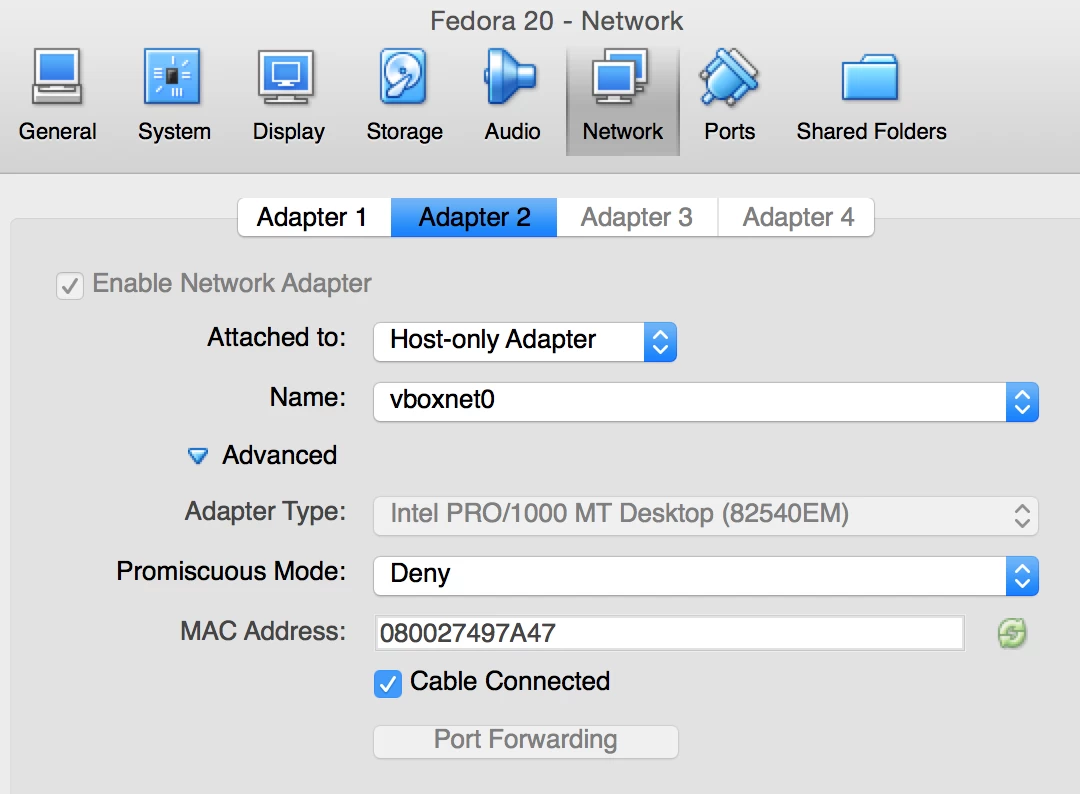Image resolution: width=1080 pixels, height=794 pixels.
Task: Generate a new random MAC address
Action: coord(1012,633)
